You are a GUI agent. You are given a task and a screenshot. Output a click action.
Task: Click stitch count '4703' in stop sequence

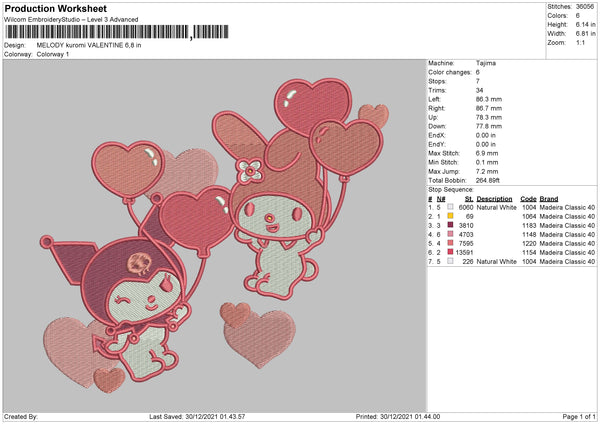[466, 235]
